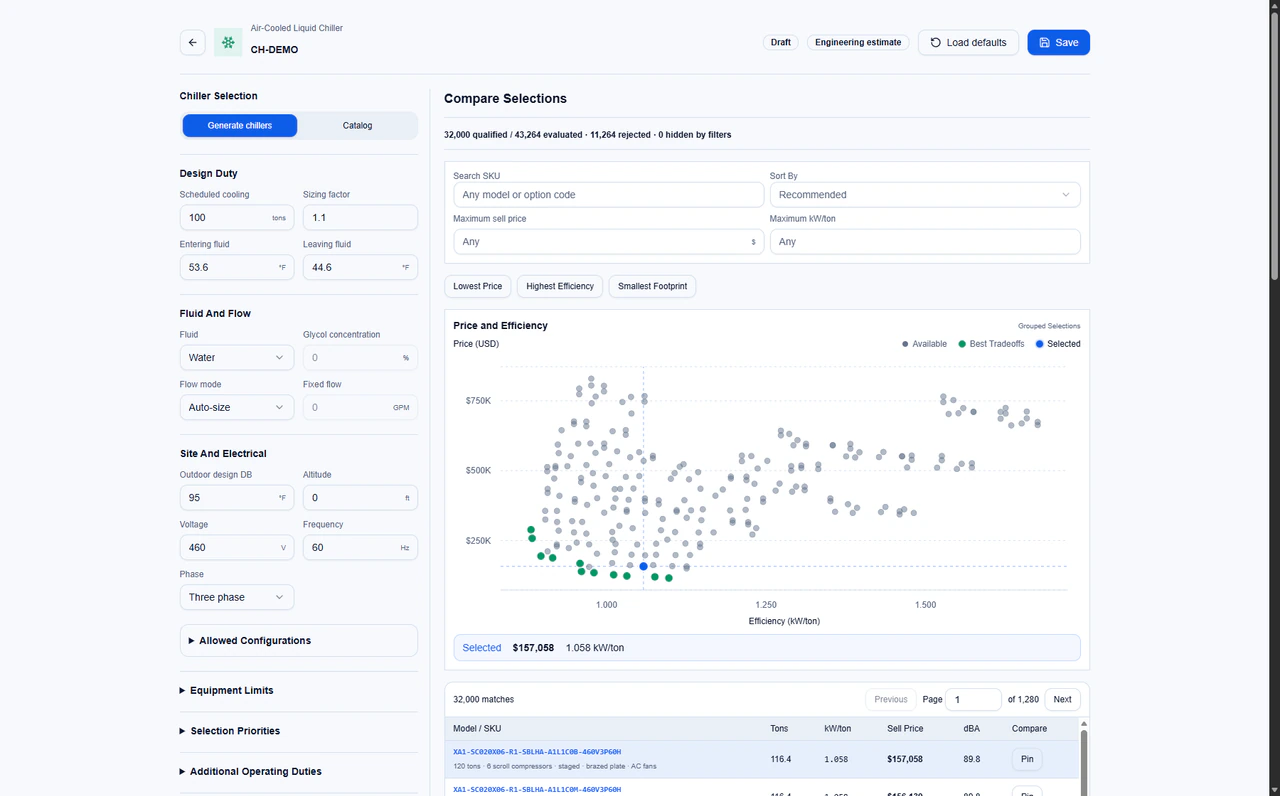Click the Sell Price column header
The height and width of the screenshot is (796, 1280).
coord(905,729)
